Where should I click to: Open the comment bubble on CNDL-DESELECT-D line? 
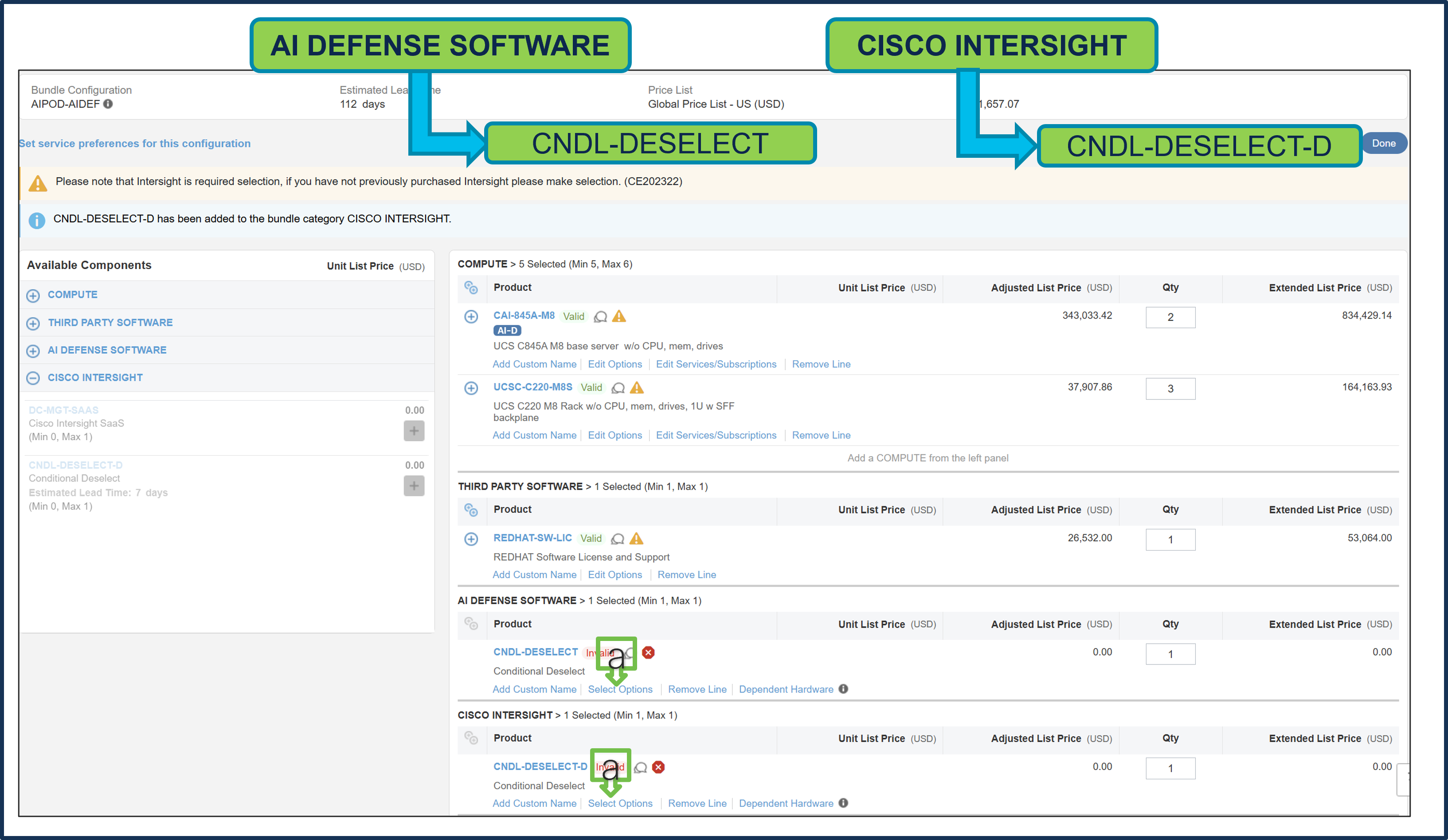pyautogui.click(x=641, y=767)
